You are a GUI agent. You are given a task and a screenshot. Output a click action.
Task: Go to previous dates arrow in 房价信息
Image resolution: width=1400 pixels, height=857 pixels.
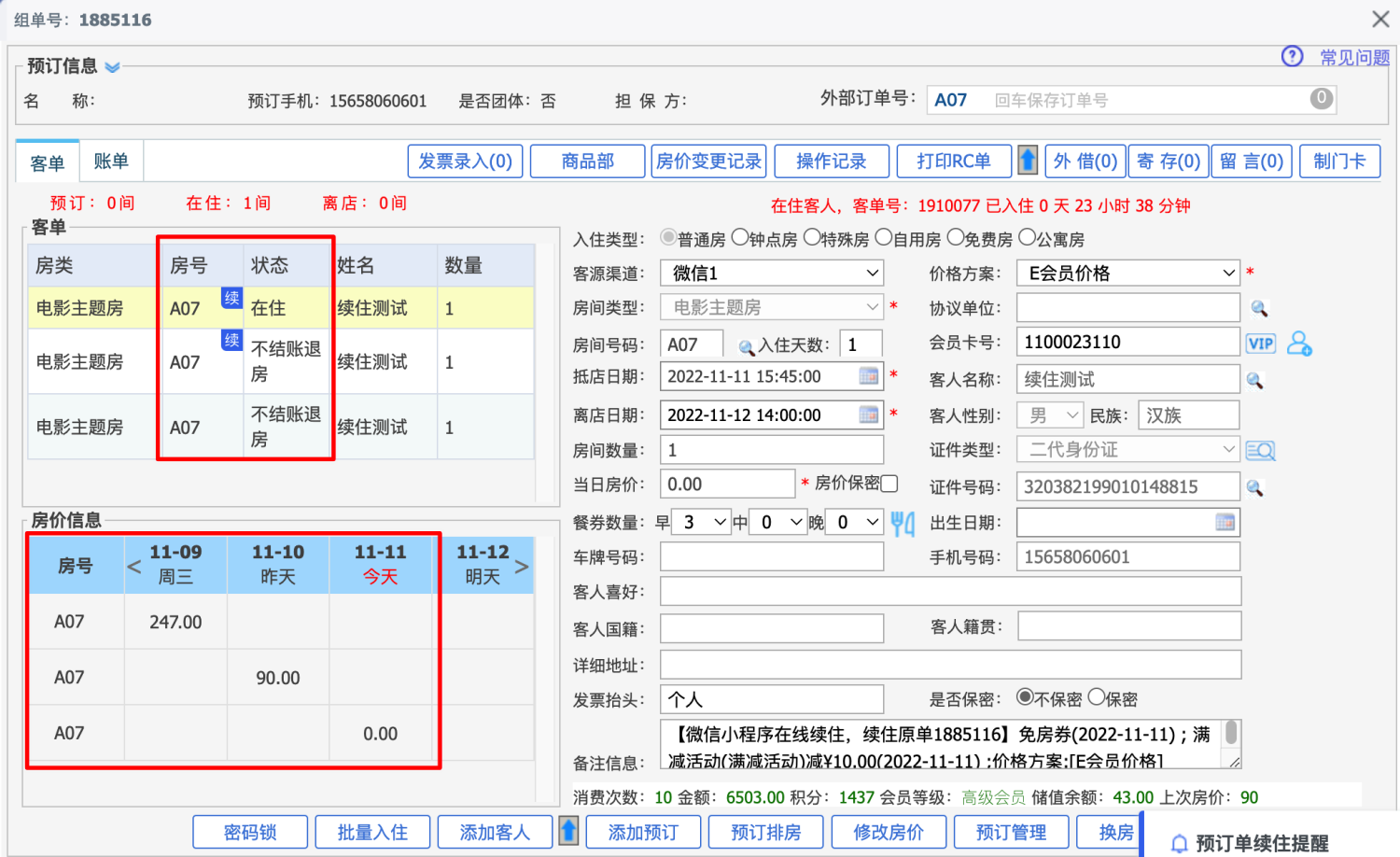134,567
